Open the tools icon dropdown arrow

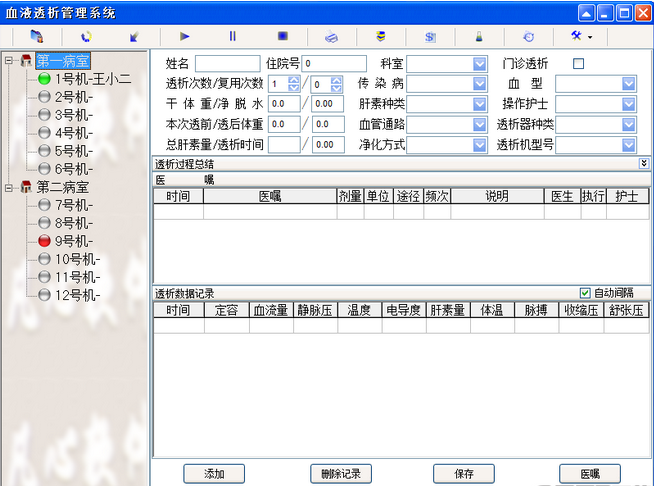[x=590, y=37]
